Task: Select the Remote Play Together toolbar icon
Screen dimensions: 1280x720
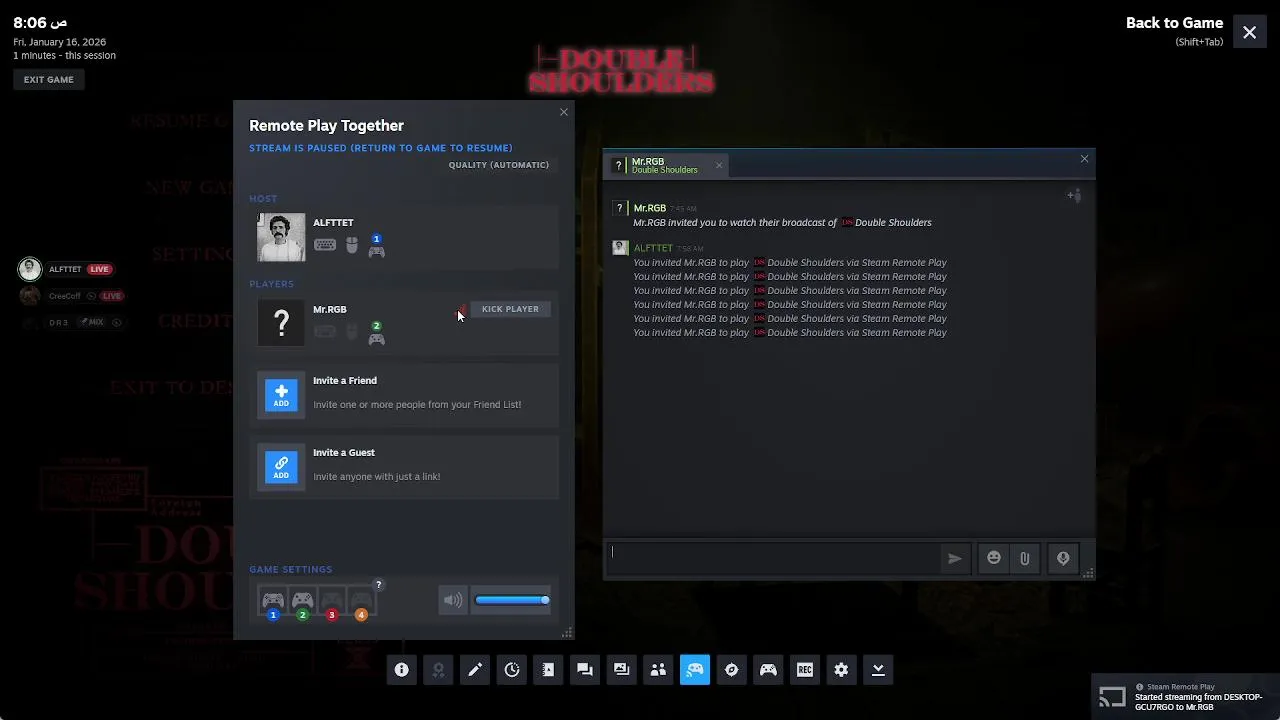Action: (695, 670)
